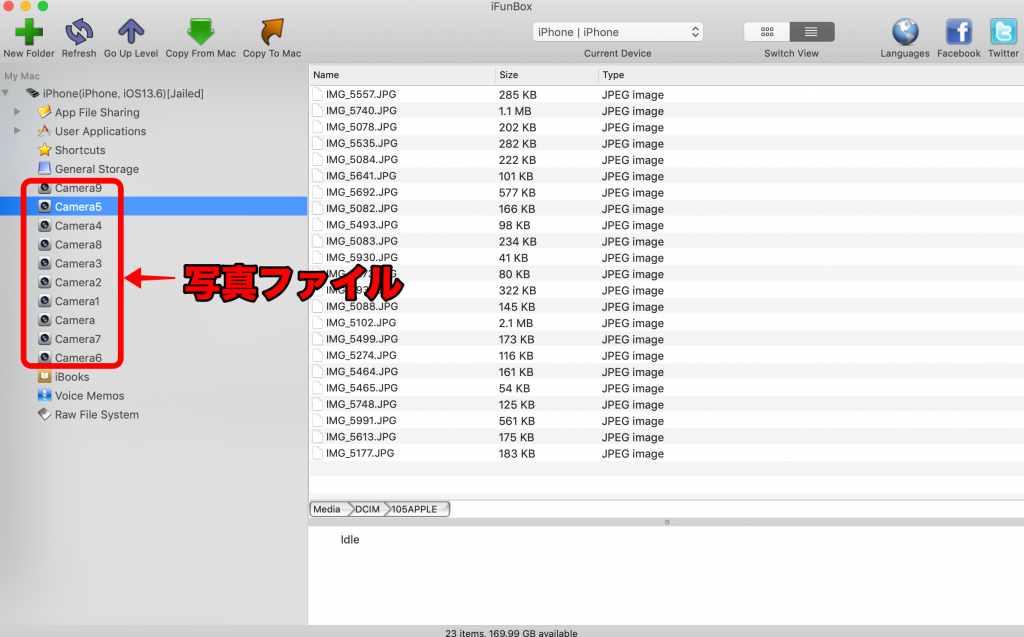Select Camera2 camera icon
The image size is (1024, 637).
coord(44,282)
